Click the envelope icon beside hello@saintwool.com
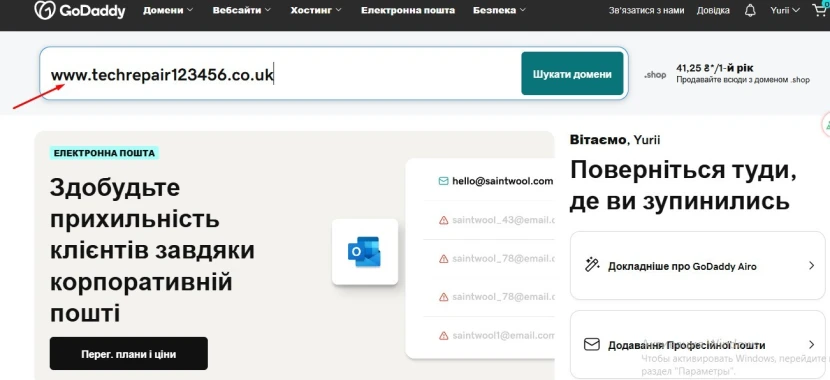This screenshot has height=380, width=830. pos(444,181)
